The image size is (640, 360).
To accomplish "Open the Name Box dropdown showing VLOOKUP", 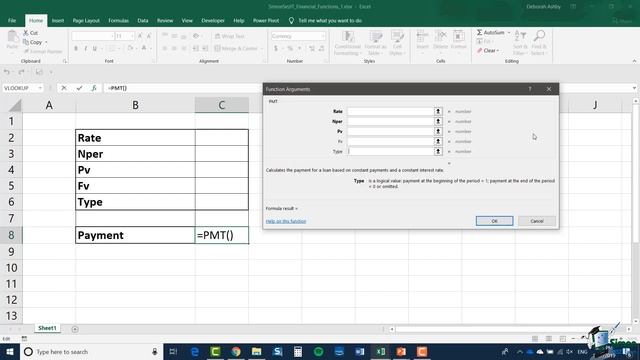I will coord(40,88).
